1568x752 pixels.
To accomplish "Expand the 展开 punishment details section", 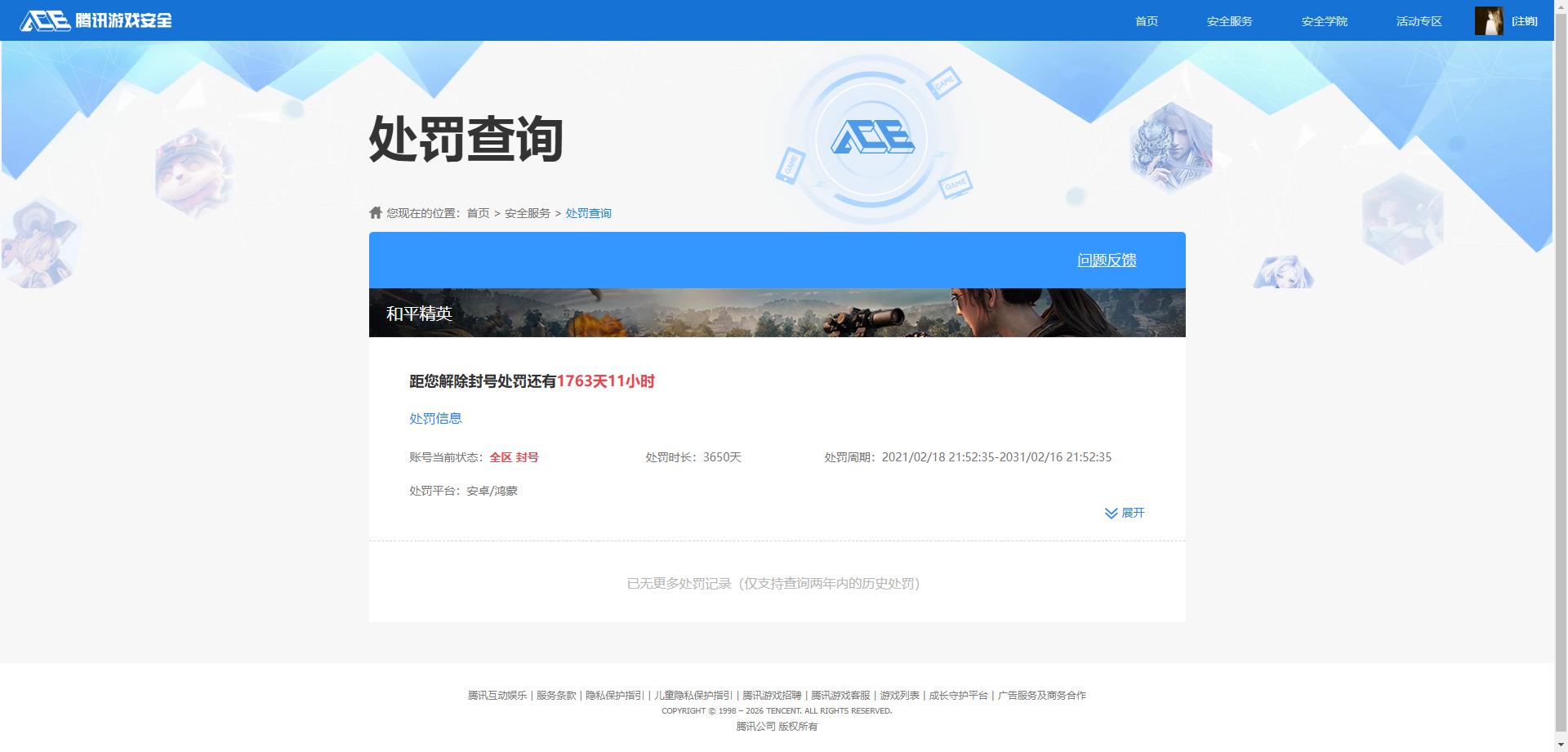I will pyautogui.click(x=1133, y=513).
